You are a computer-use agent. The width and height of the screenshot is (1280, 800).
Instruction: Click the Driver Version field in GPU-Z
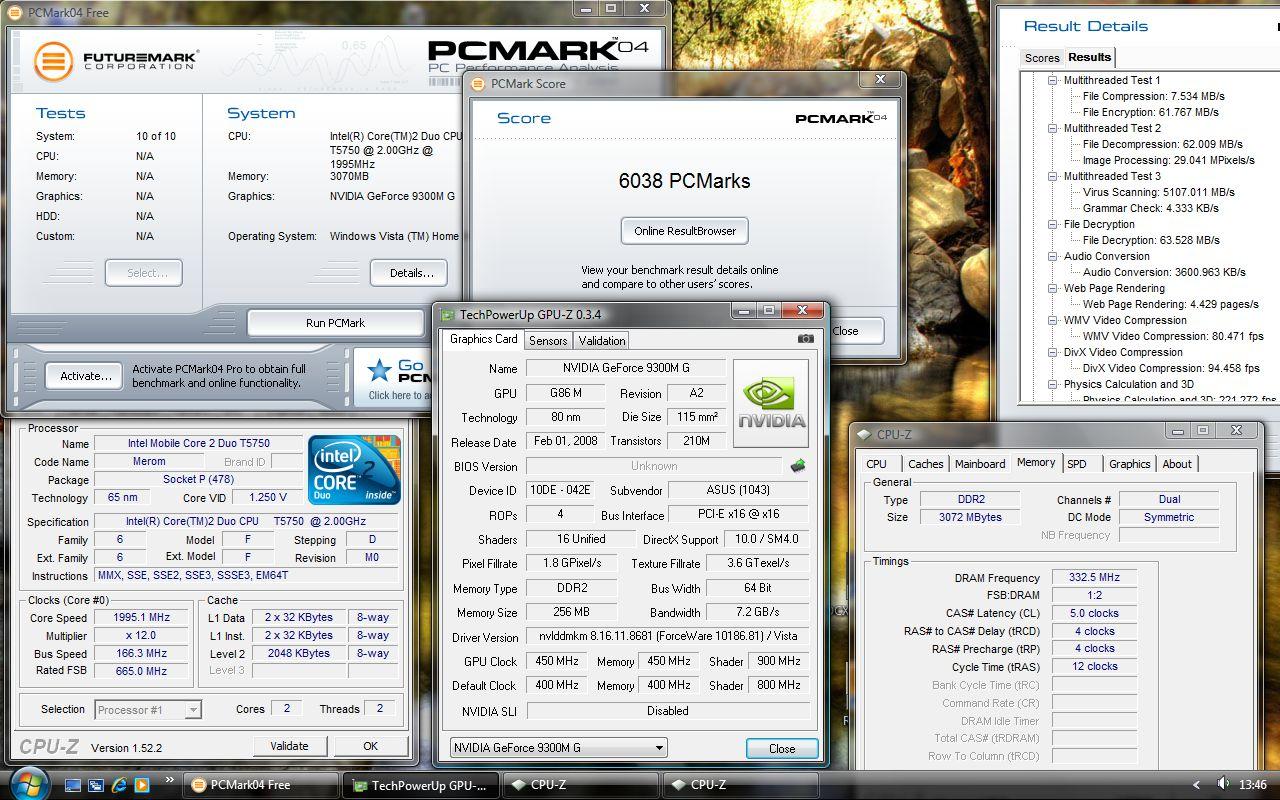[667, 636]
